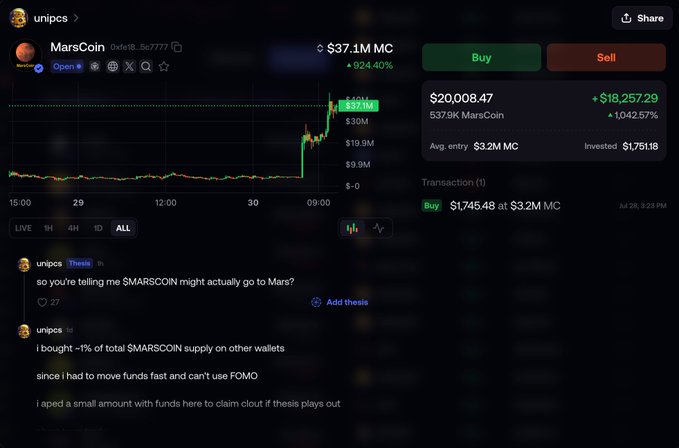
Task: Open unipcs avatar on thesis post
Action: coord(24,264)
